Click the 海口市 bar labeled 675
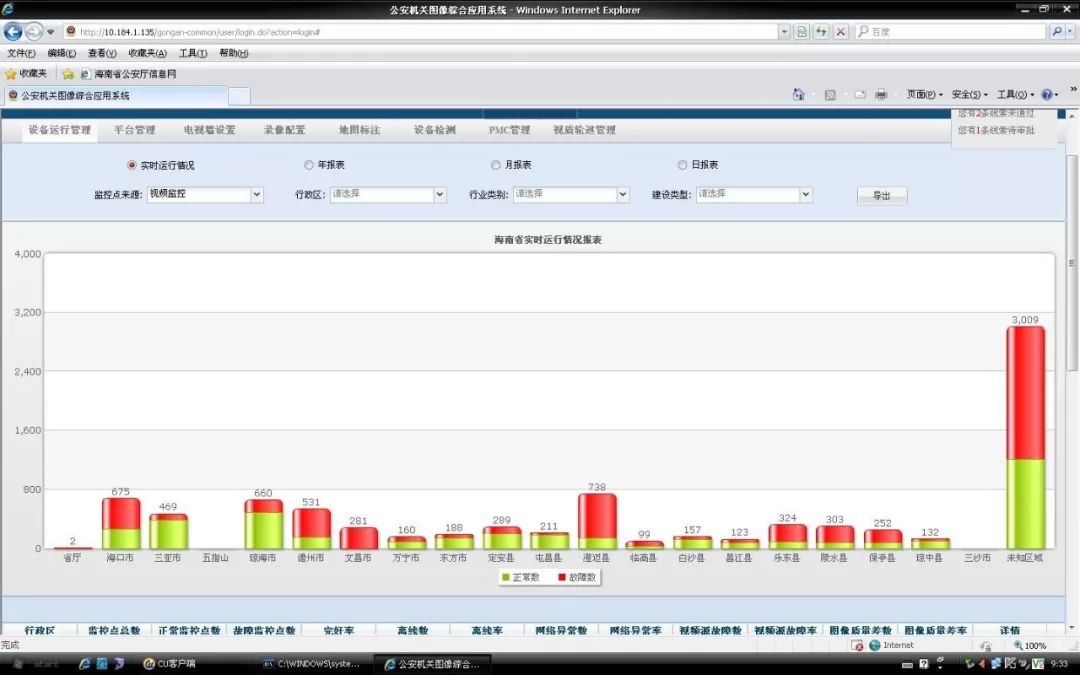The height and width of the screenshot is (675, 1080). point(121,523)
